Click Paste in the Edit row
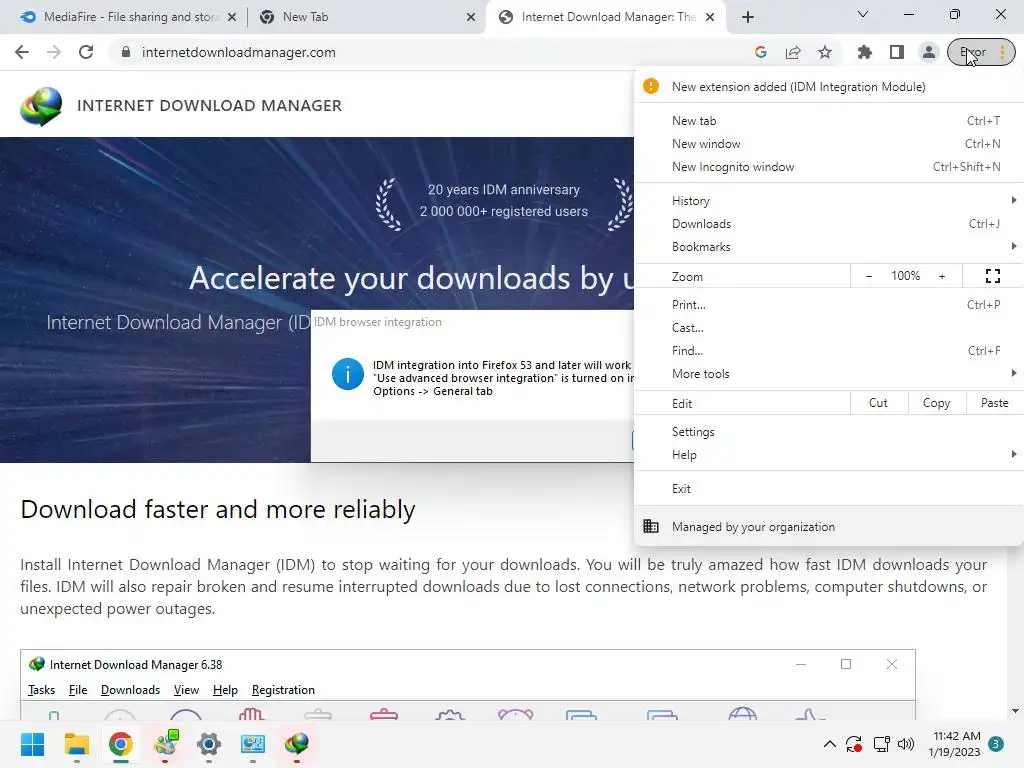 (x=994, y=403)
